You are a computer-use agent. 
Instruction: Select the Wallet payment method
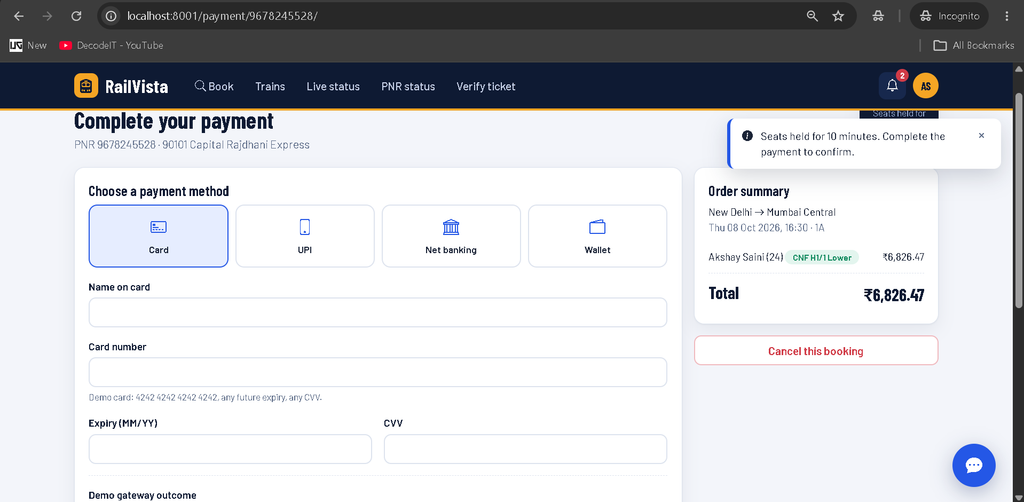coord(598,236)
